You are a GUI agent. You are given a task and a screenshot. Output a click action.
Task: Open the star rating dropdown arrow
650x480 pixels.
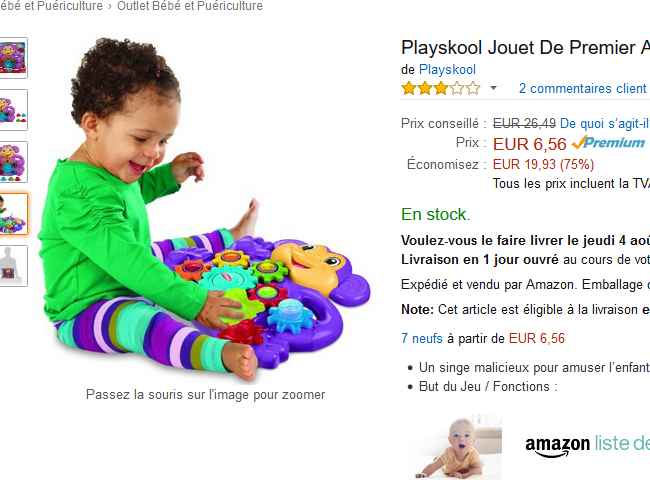(493, 88)
